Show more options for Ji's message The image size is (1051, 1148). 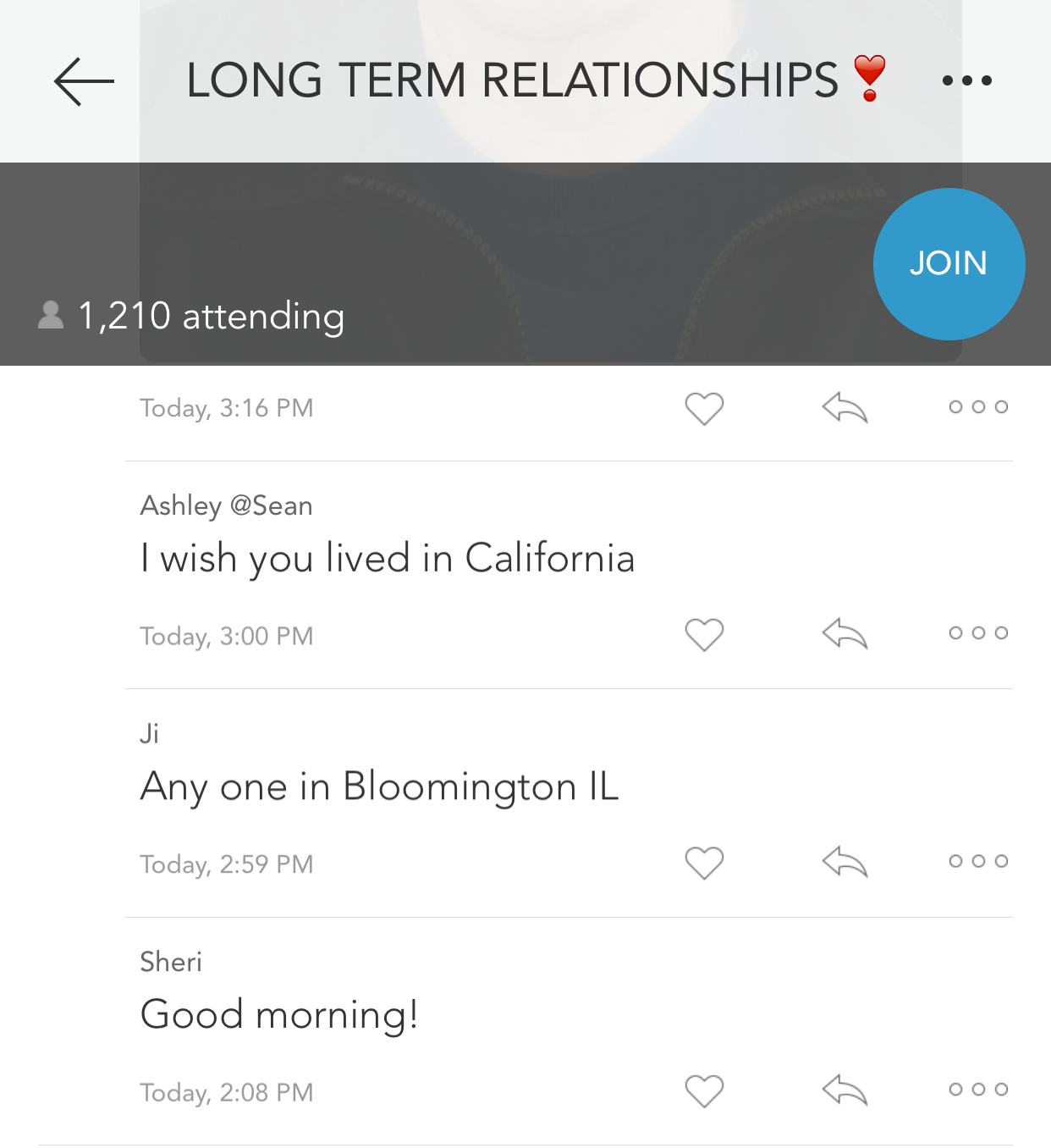(x=978, y=862)
